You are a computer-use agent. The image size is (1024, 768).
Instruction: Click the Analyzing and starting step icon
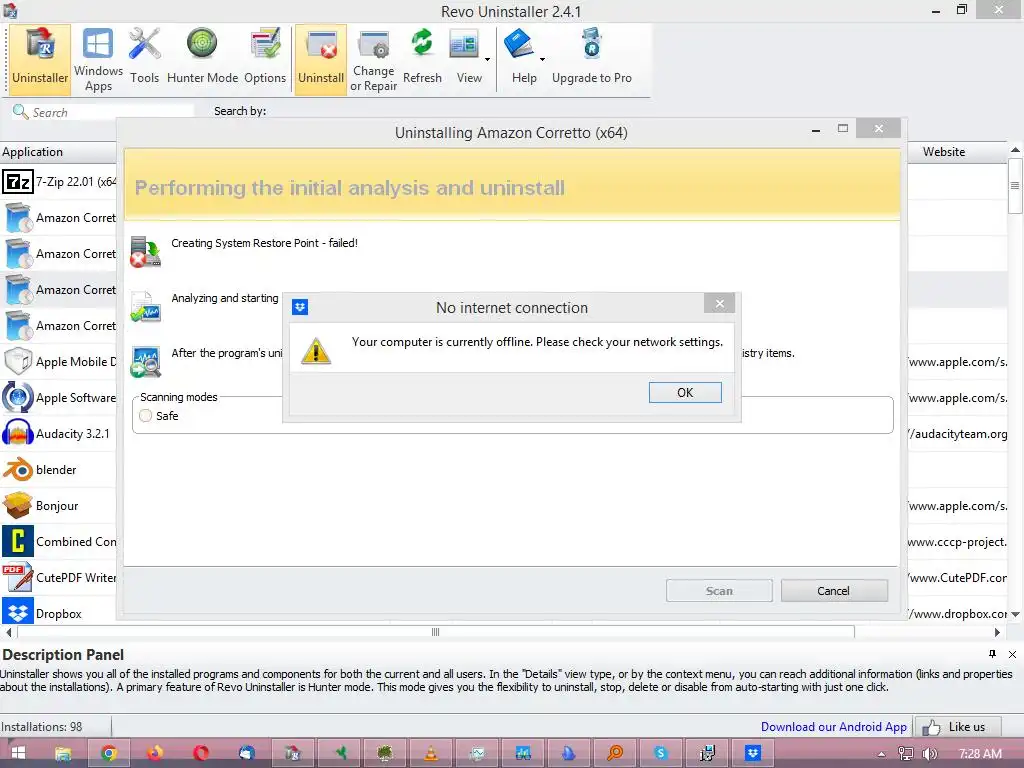[x=146, y=307]
